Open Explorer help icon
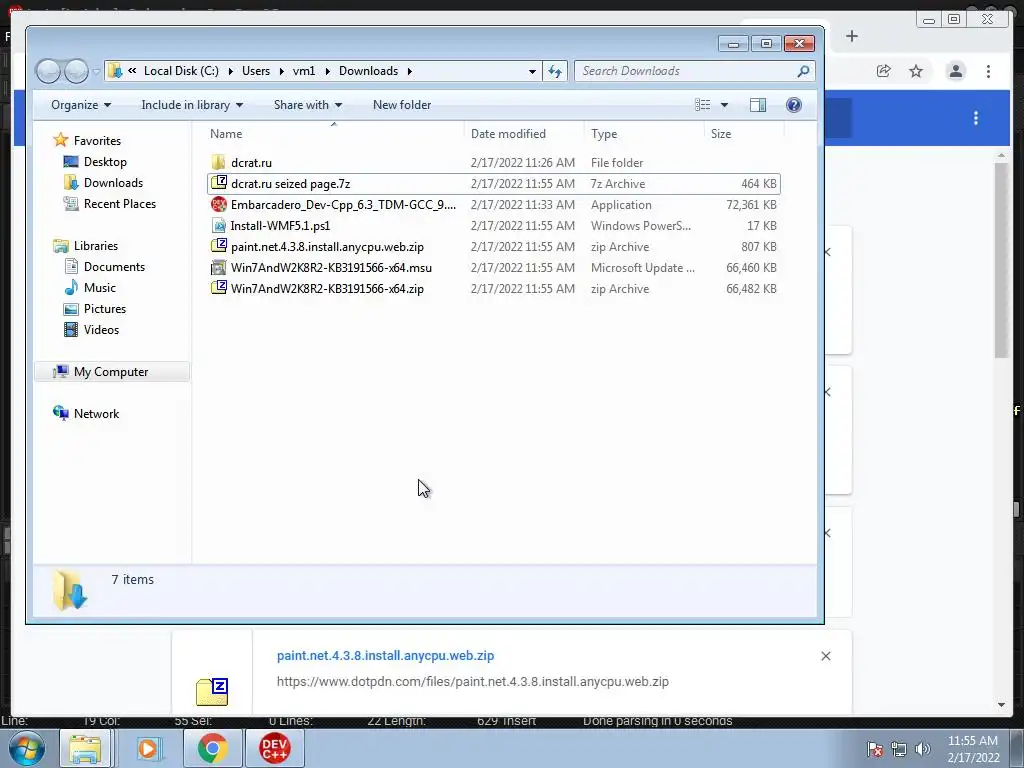The height and width of the screenshot is (768, 1024). 793,105
